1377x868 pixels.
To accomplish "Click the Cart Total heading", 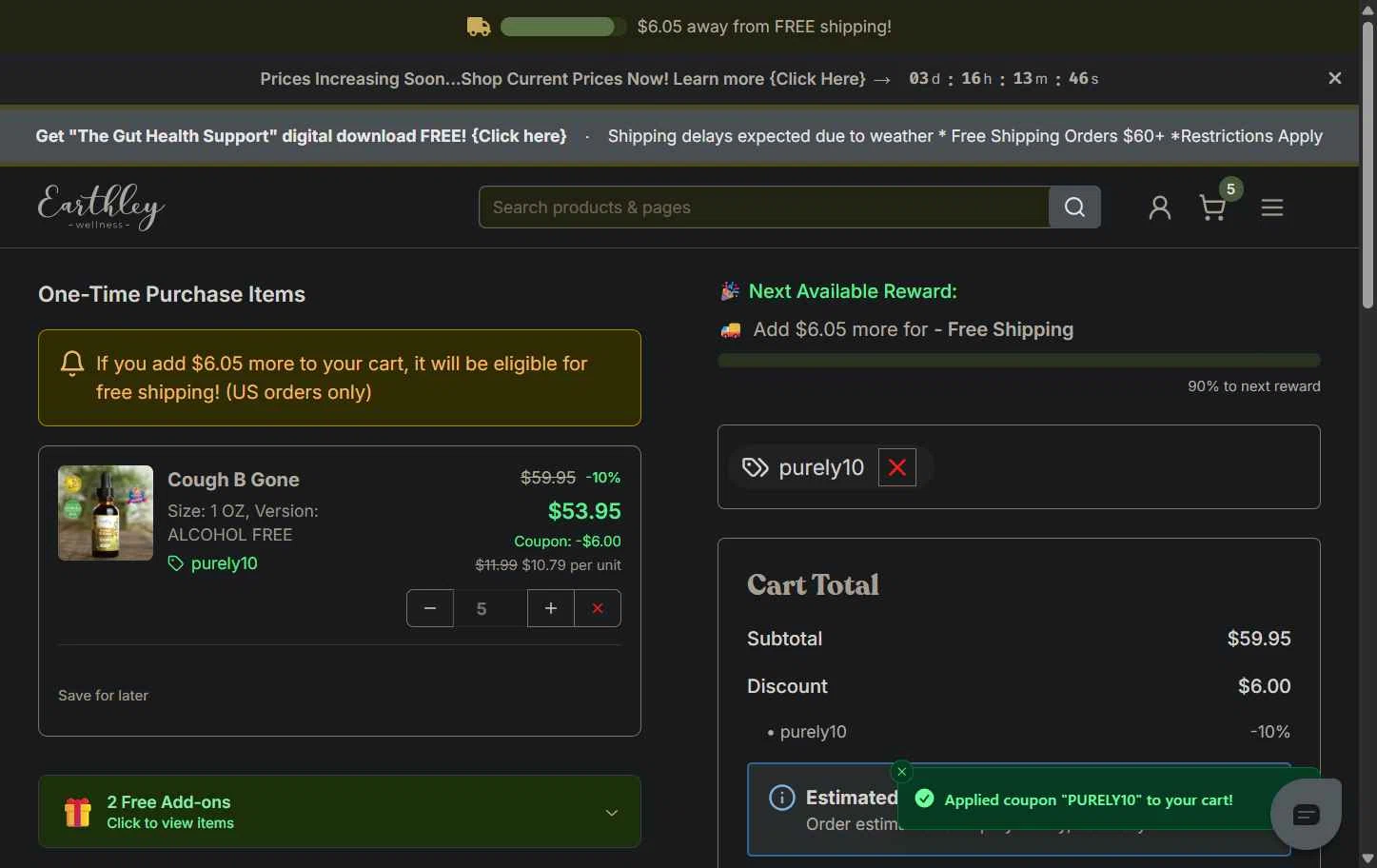I will click(813, 584).
